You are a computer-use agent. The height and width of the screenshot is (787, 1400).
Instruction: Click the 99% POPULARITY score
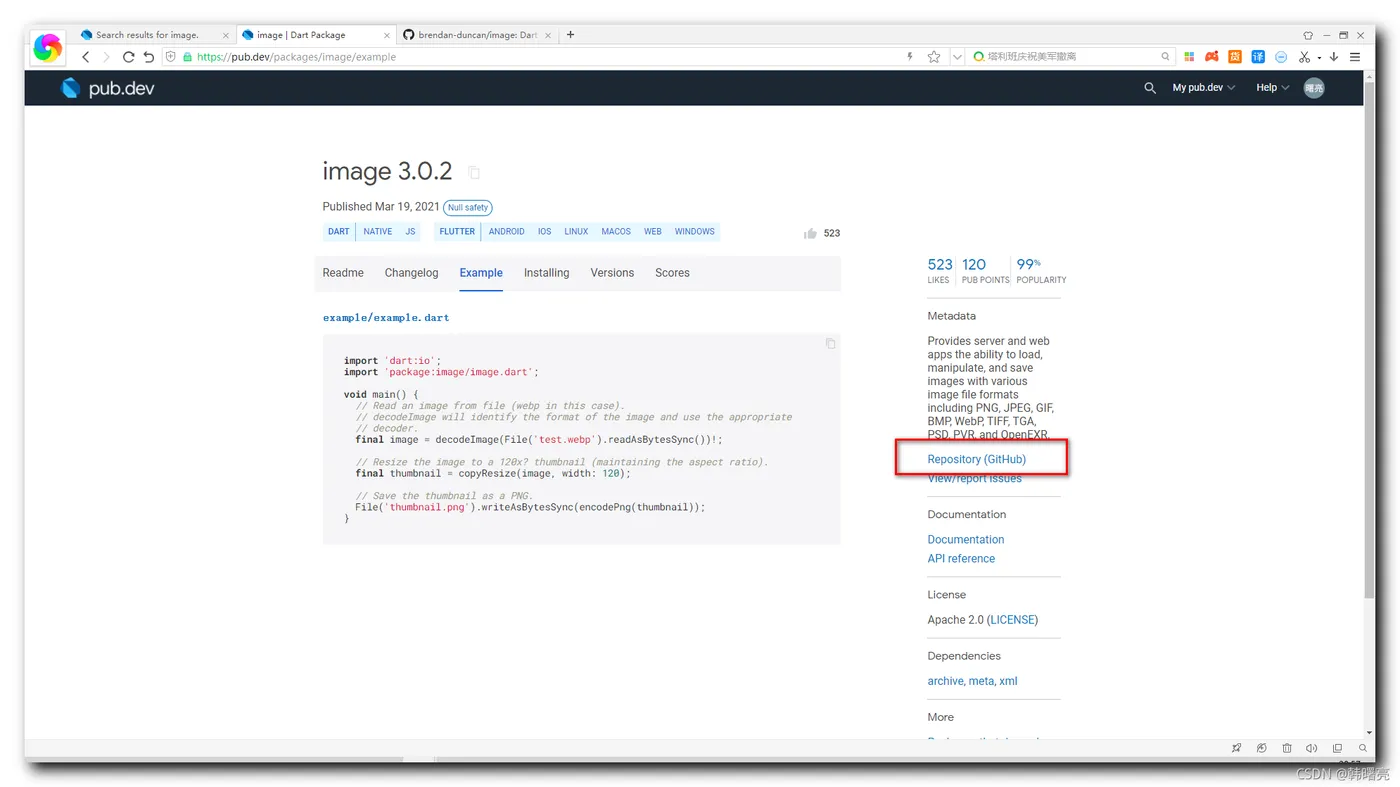[1041, 270]
